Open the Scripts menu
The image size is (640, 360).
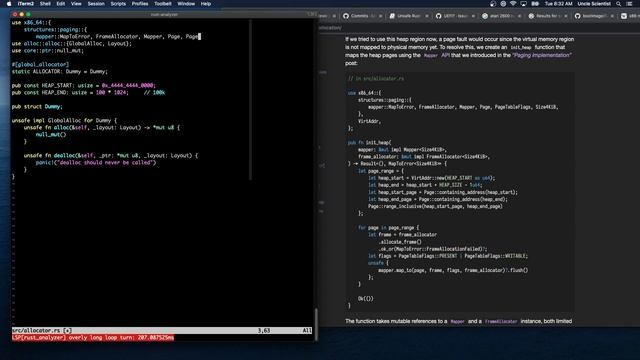pos(118,4)
